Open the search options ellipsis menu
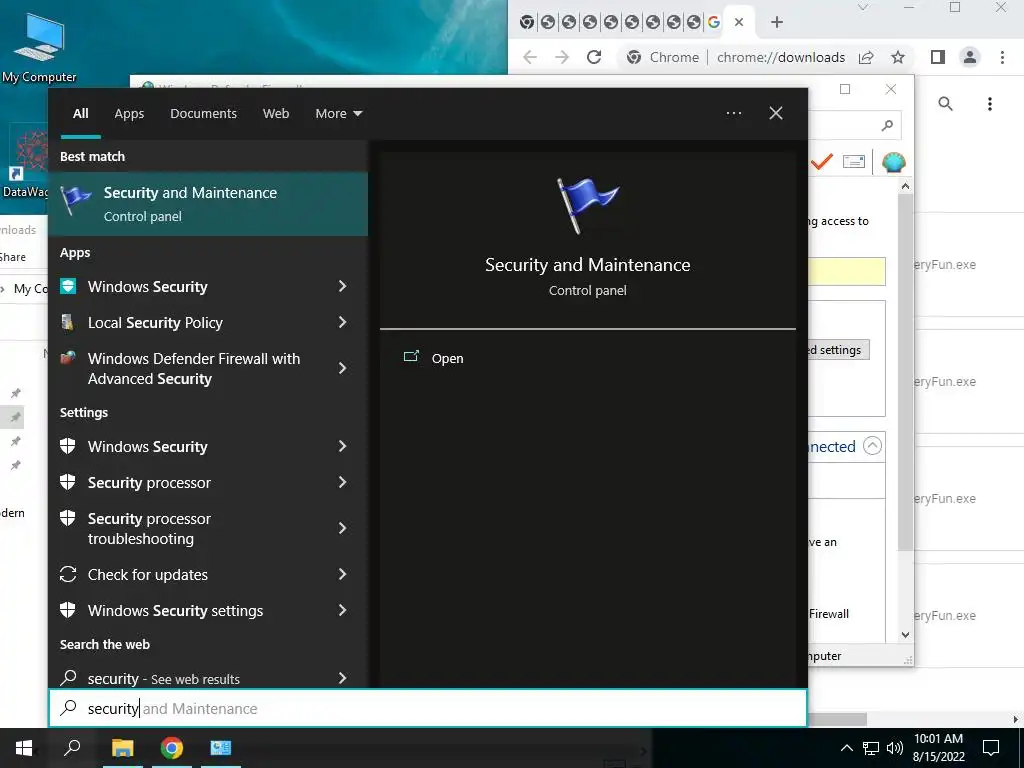 pyautogui.click(x=733, y=113)
